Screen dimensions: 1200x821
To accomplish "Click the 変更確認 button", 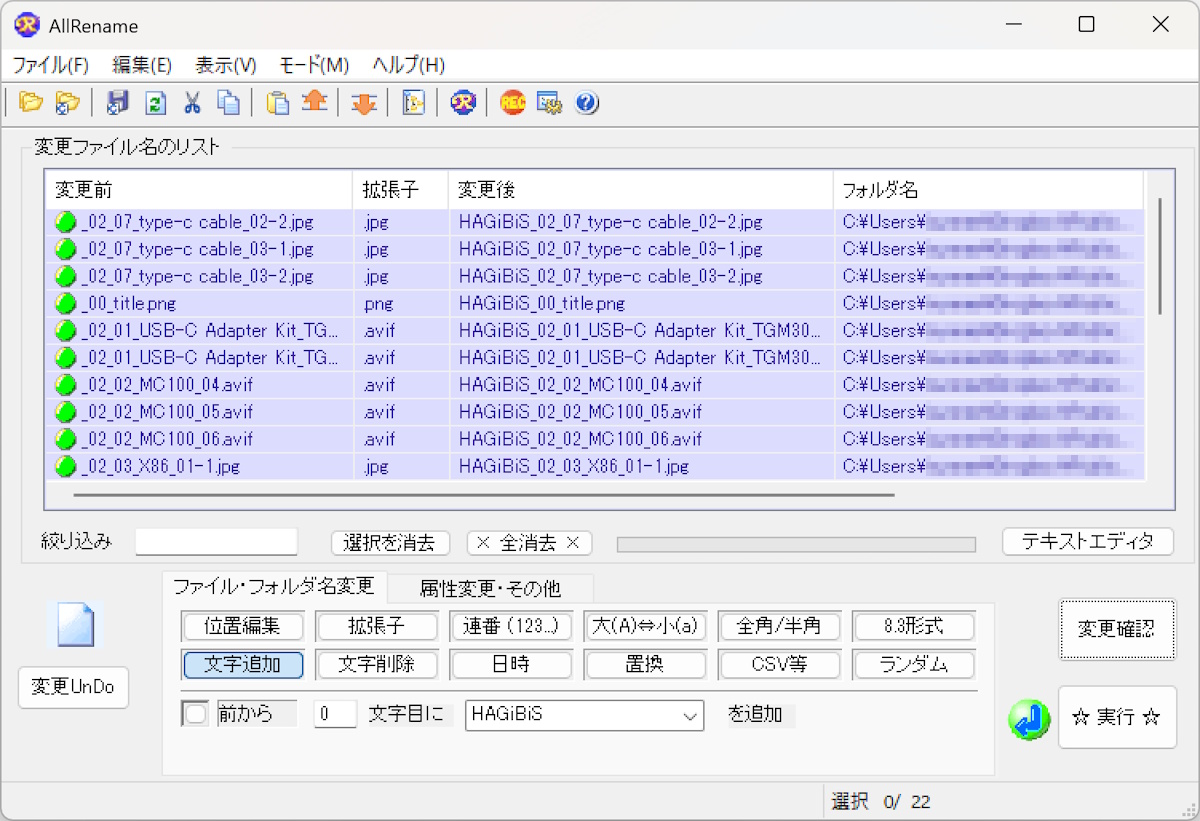I will 1116,629.
